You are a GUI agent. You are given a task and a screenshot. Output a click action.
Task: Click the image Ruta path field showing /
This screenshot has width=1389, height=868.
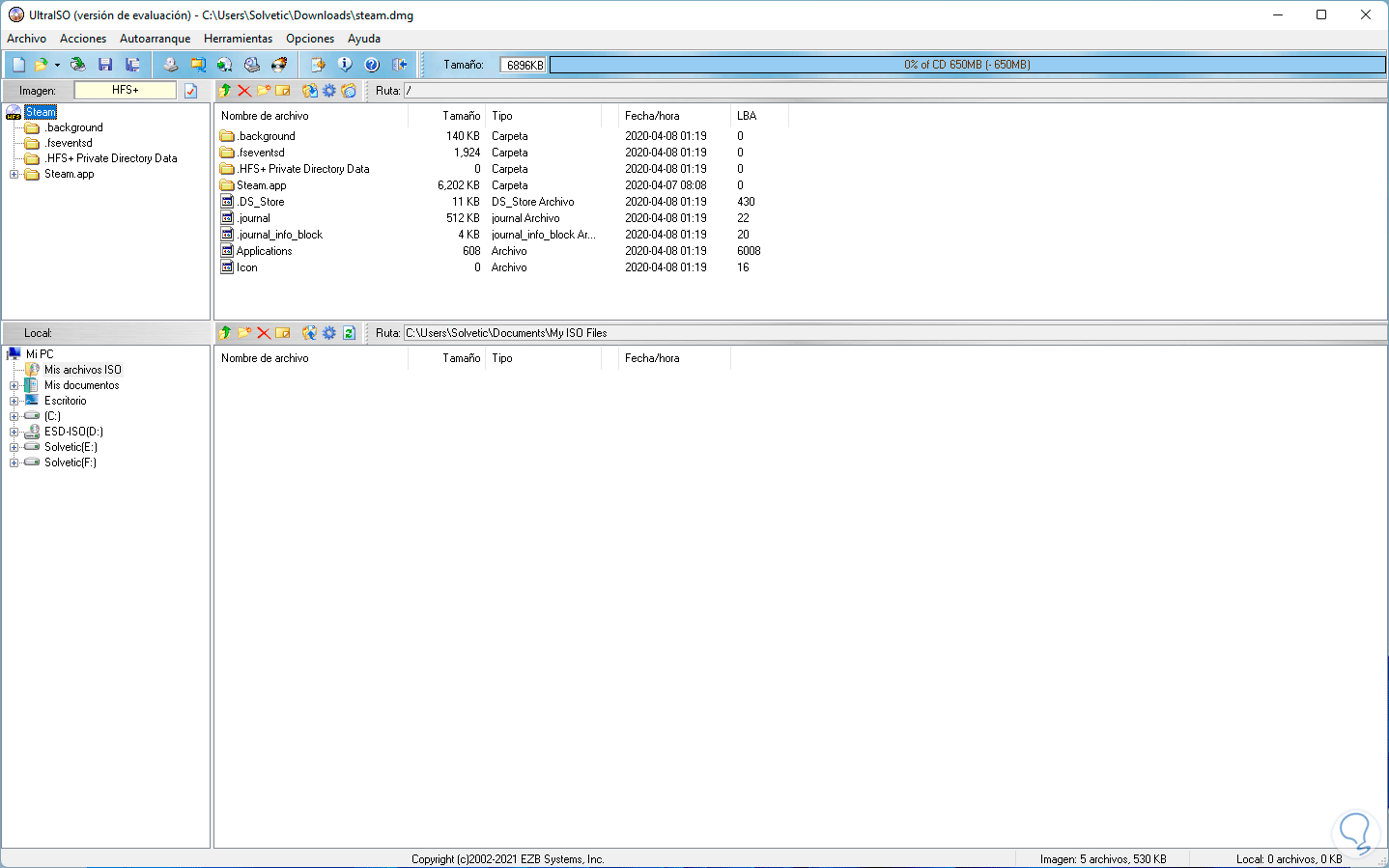click(894, 91)
